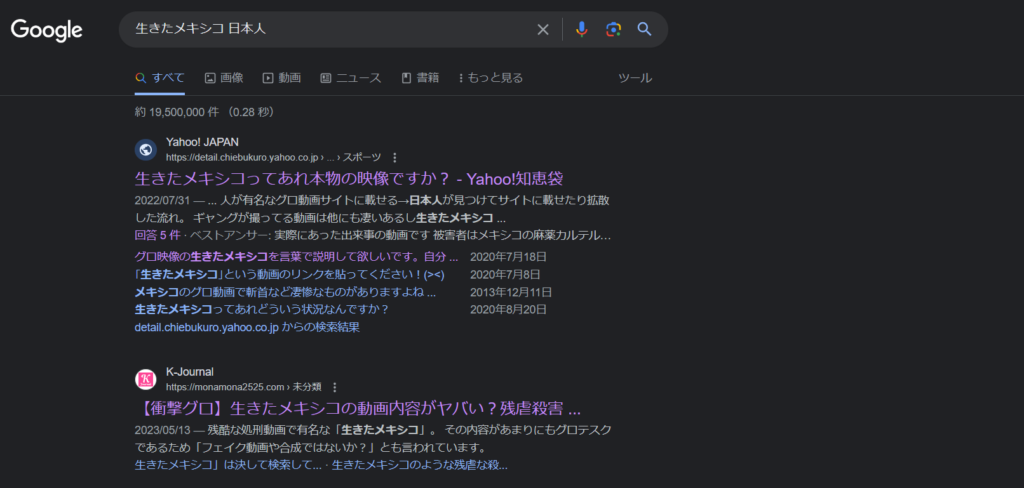Click the 生きたメキシコのような残虐な殺... sublink
This screenshot has height=488, width=1024.
click(420, 466)
